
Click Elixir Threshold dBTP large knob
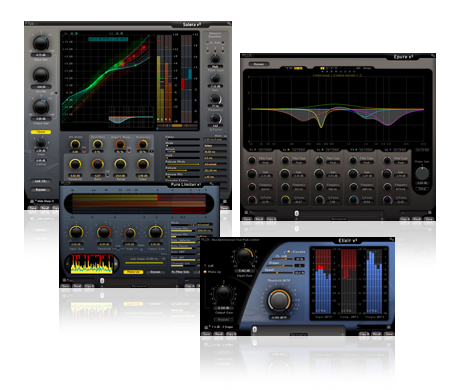279,300
